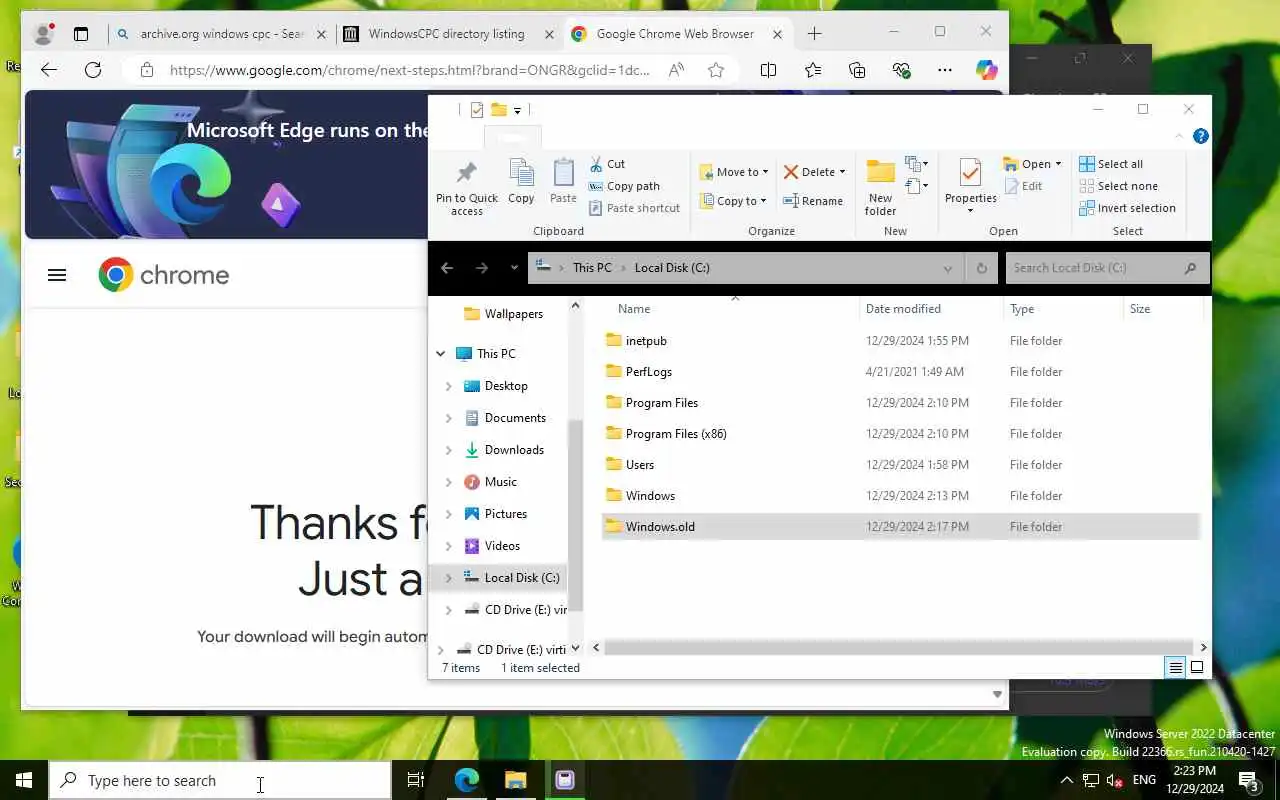Click the Copy button in Clipboard group
Image resolution: width=1280 pixels, height=800 pixels.
tap(521, 181)
